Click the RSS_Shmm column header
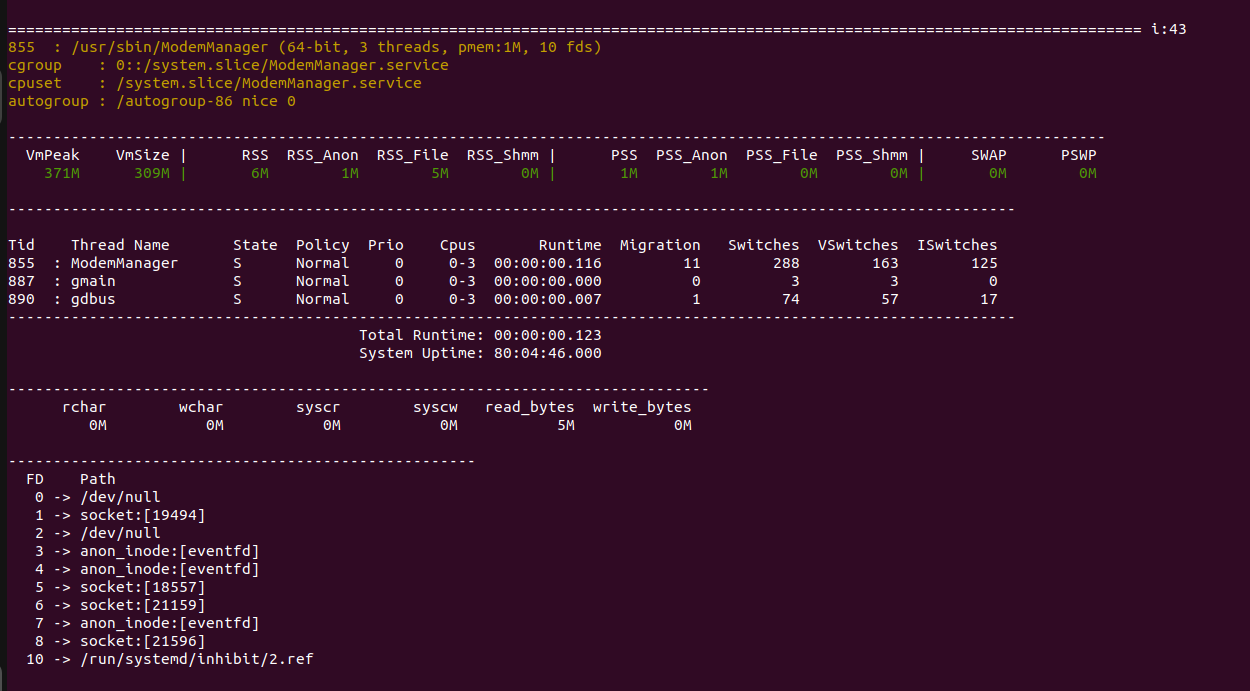This screenshot has width=1250, height=691. coord(503,155)
